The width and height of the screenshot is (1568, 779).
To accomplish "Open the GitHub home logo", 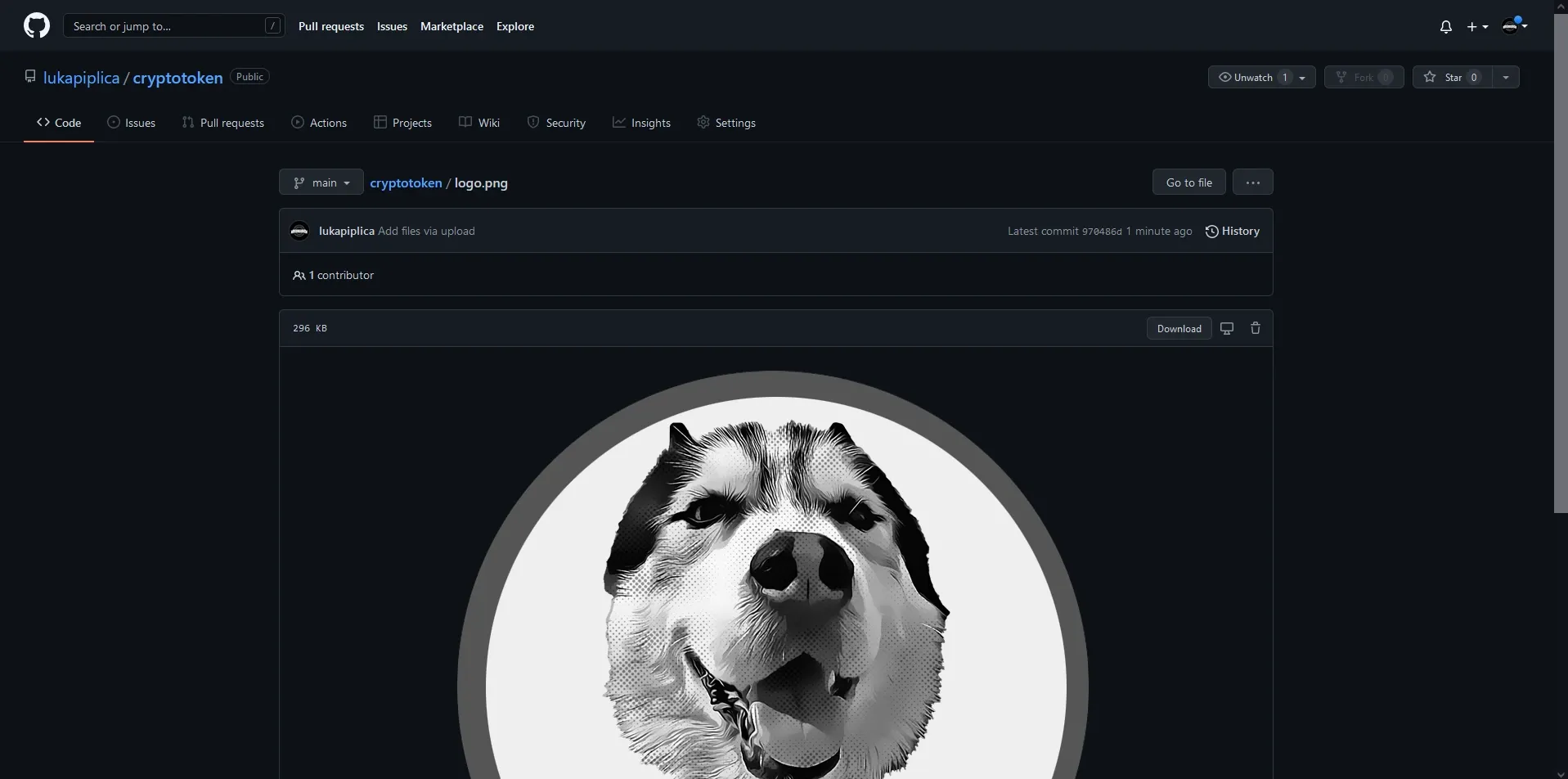I will pos(37,26).
